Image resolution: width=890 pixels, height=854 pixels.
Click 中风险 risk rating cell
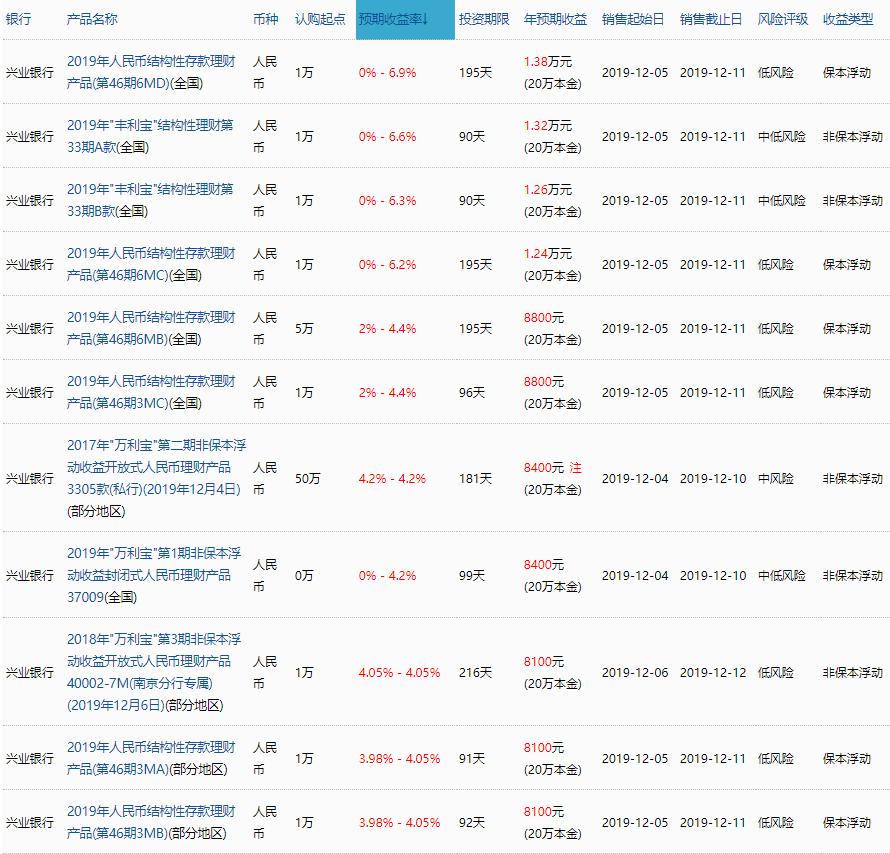coord(775,479)
